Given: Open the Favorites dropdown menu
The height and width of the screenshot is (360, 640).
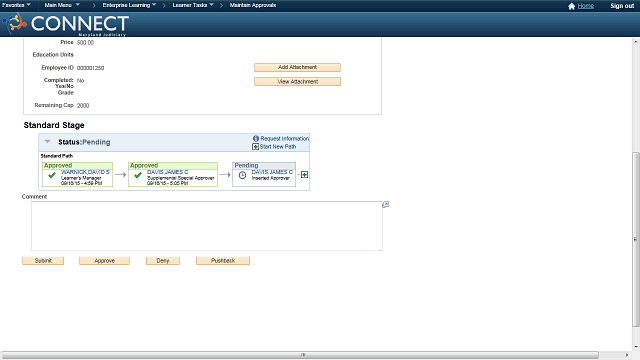Looking at the screenshot, I should click(x=16, y=5).
